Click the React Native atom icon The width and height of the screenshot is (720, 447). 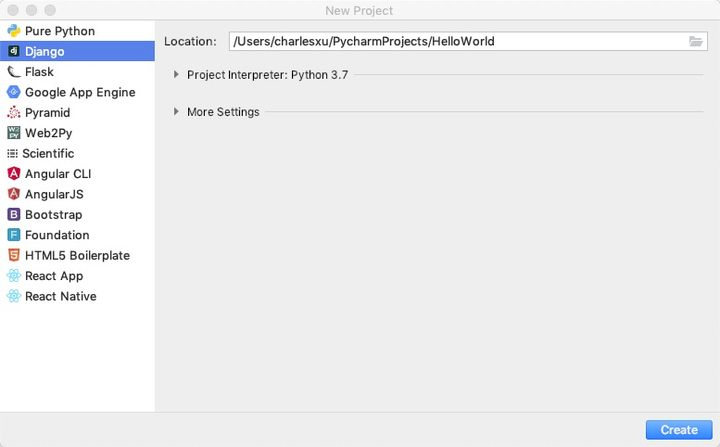point(14,296)
